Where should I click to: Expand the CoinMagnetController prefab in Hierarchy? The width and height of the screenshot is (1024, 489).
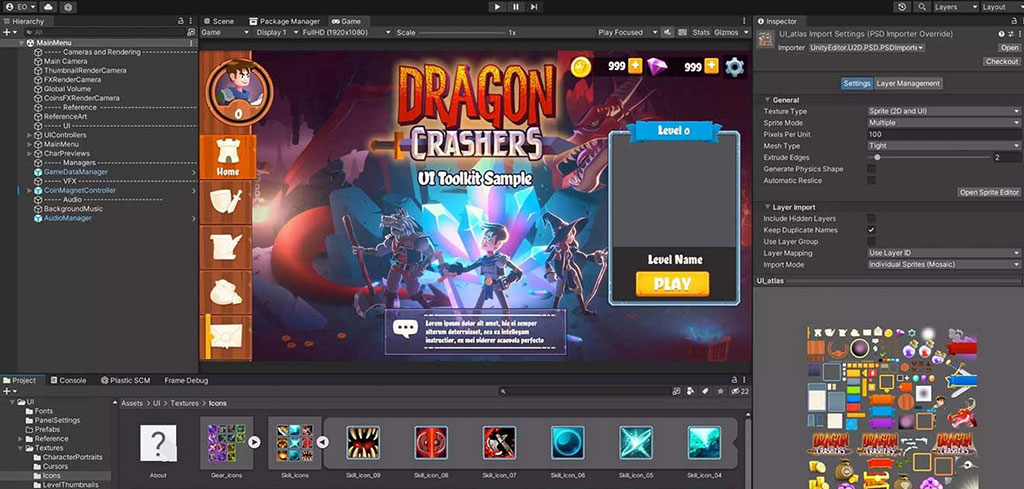[29, 191]
